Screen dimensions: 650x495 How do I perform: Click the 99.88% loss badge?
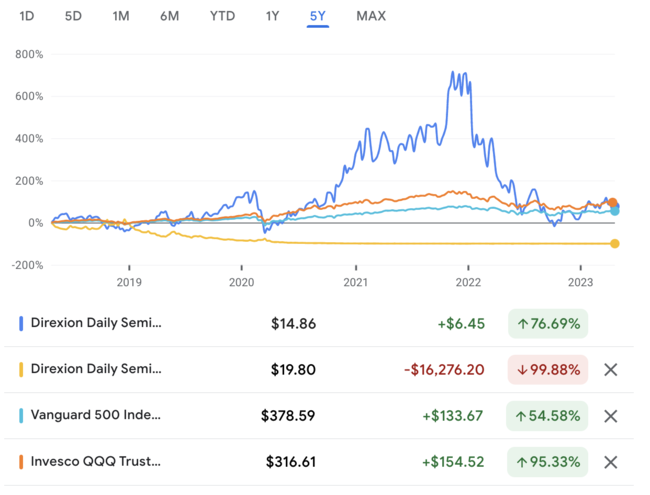coord(548,369)
